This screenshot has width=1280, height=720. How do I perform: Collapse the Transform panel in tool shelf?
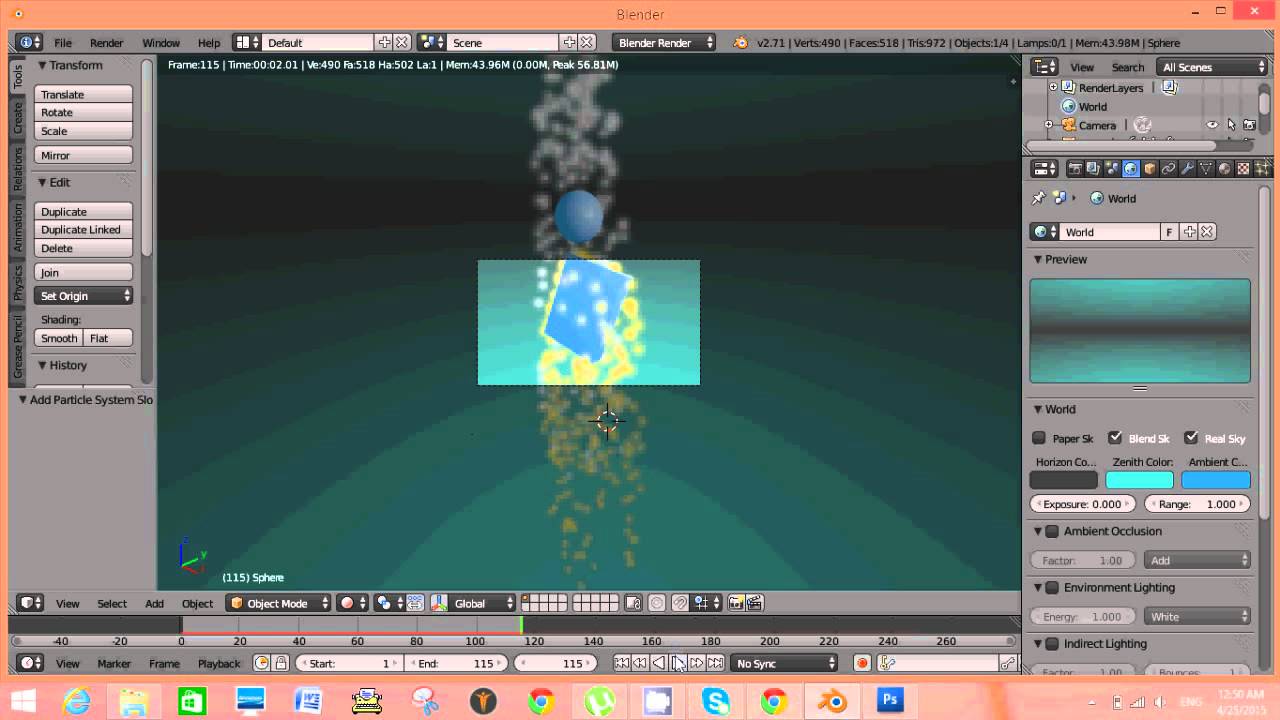pyautogui.click(x=43, y=65)
